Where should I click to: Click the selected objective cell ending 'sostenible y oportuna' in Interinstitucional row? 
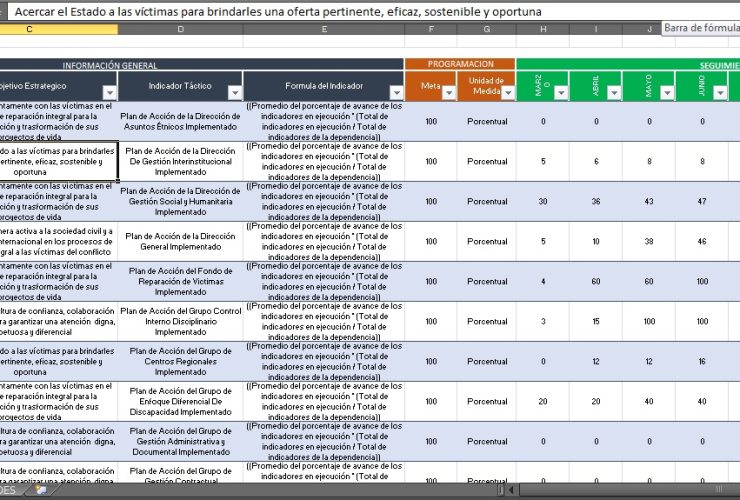58,161
